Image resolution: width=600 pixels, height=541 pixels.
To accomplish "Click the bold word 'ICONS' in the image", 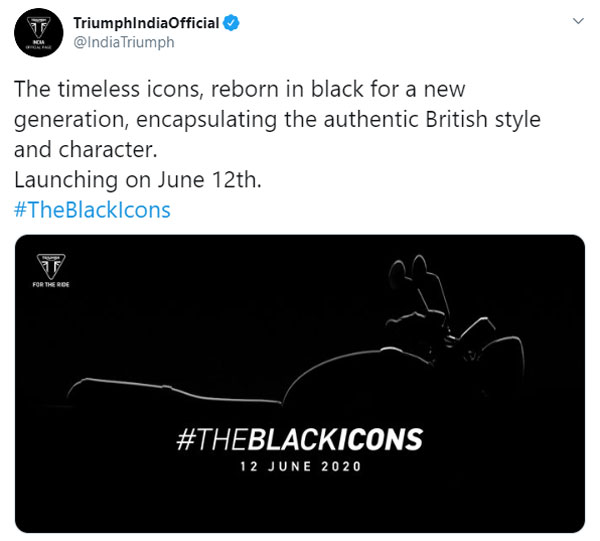I will [x=376, y=438].
